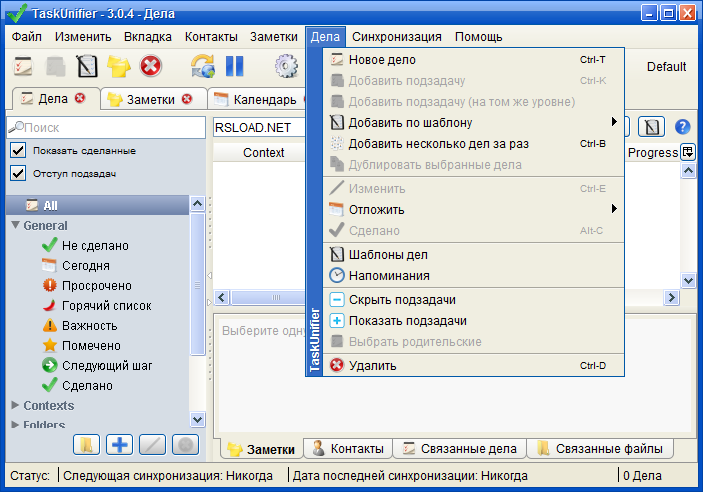Image resolution: width=703 pixels, height=492 pixels.
Task: Open the Синхронизация menu
Action: click(x=396, y=36)
